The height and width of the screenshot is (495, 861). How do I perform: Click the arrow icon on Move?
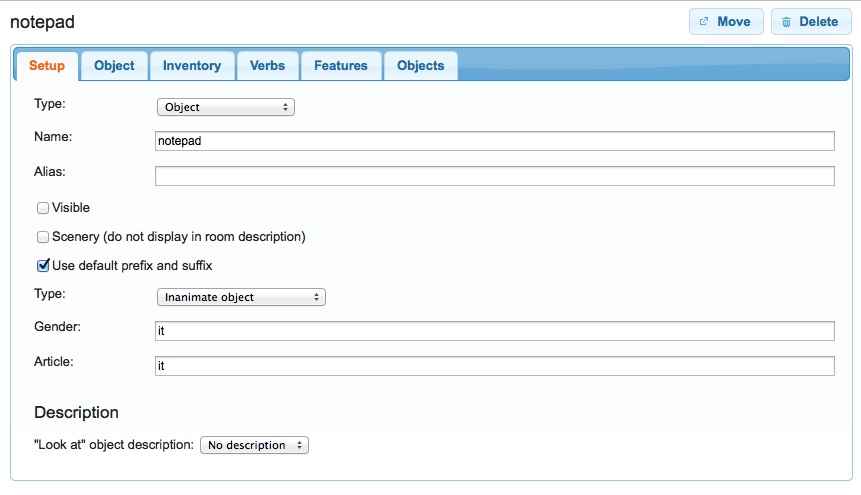[x=704, y=22]
